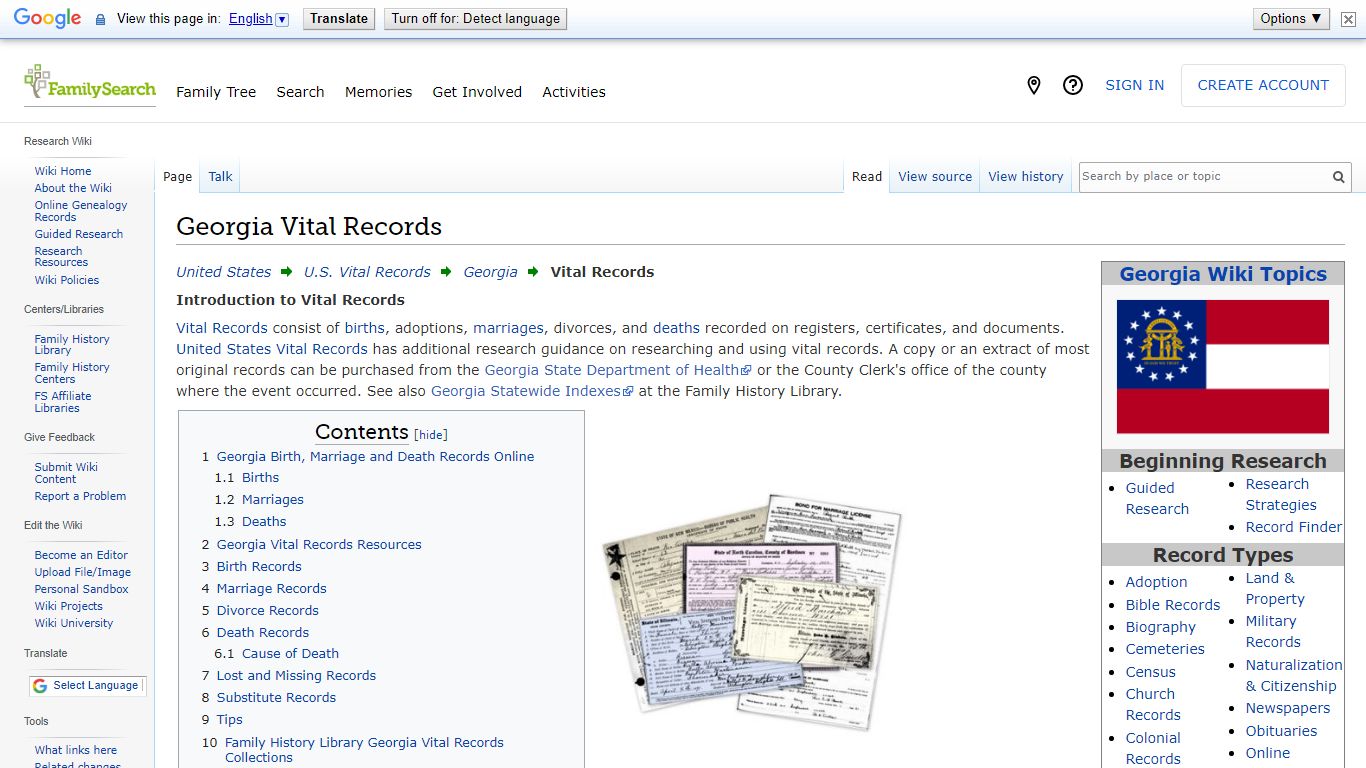Click SIGN IN
Image resolution: width=1366 pixels, height=768 pixels.
coord(1134,86)
